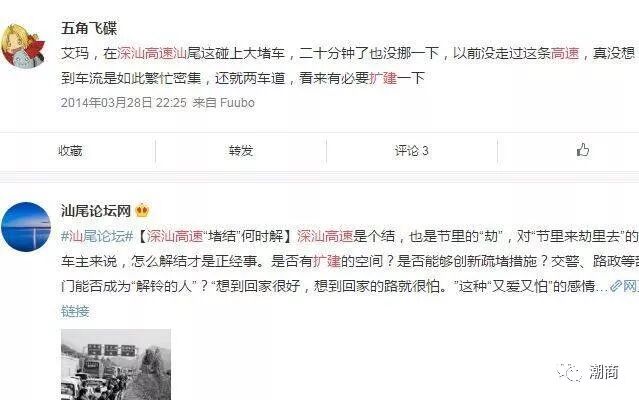Screen dimensions: 639x400
Task: Open the traffic jam photo thumbnail
Action: pos(116,365)
